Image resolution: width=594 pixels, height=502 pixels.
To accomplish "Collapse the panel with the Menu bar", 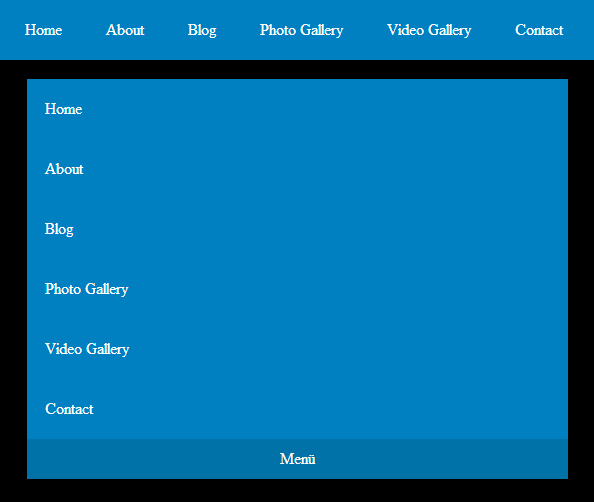I will click(297, 459).
